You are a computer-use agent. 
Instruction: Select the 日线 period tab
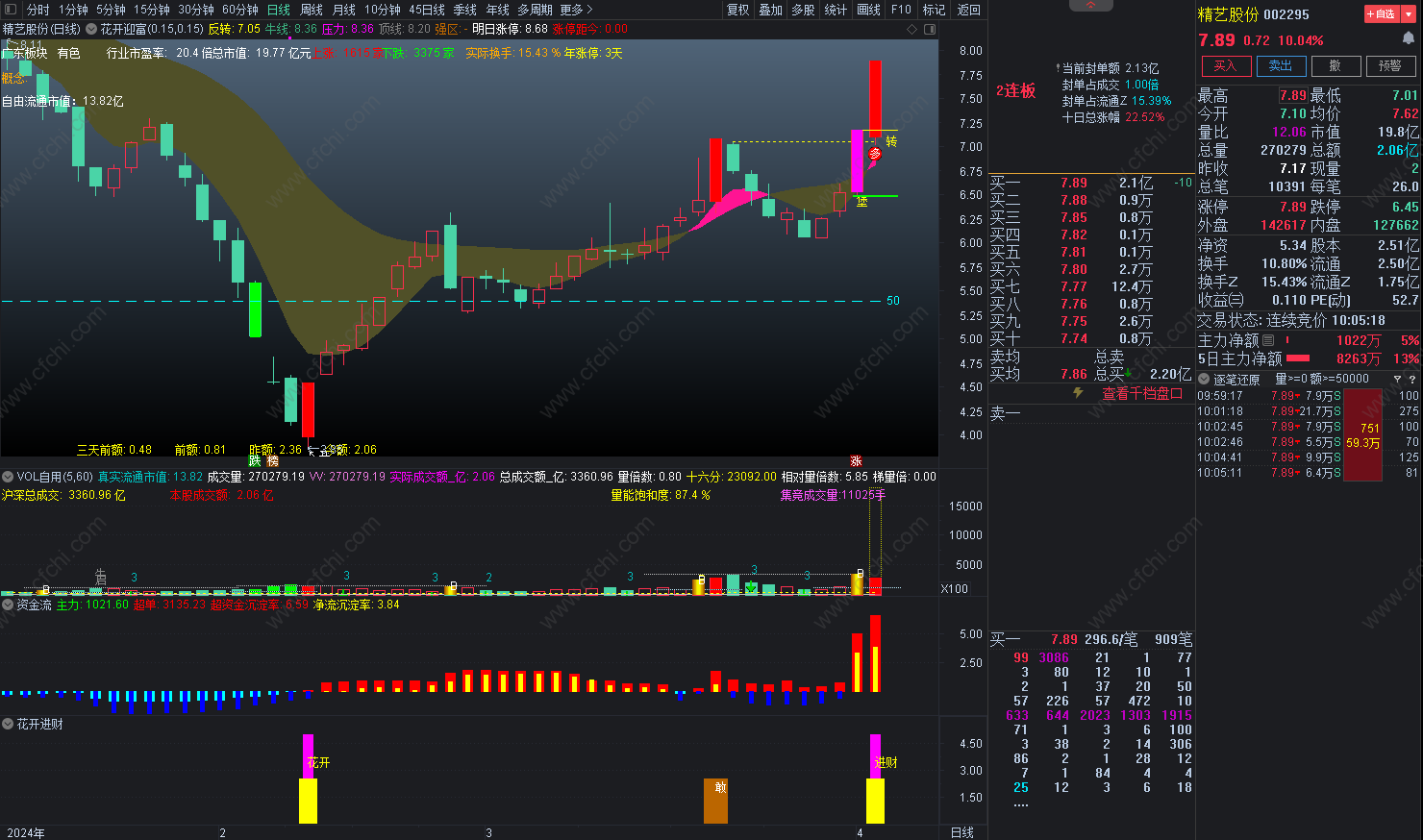click(x=279, y=10)
